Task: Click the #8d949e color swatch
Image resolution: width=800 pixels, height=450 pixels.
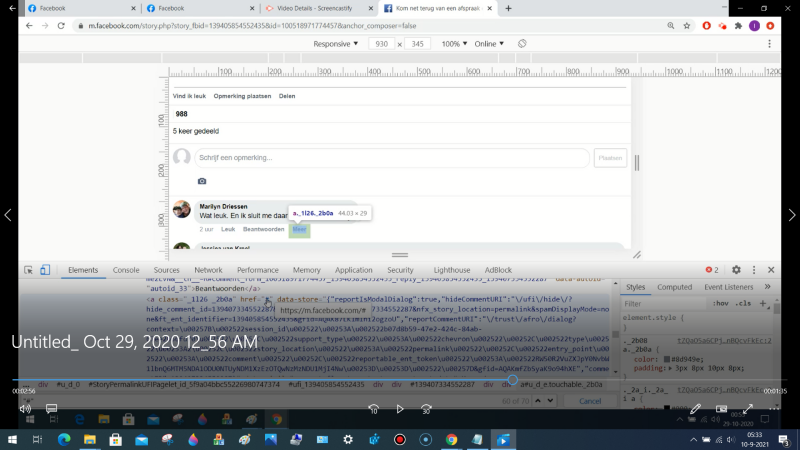Action: [667, 359]
